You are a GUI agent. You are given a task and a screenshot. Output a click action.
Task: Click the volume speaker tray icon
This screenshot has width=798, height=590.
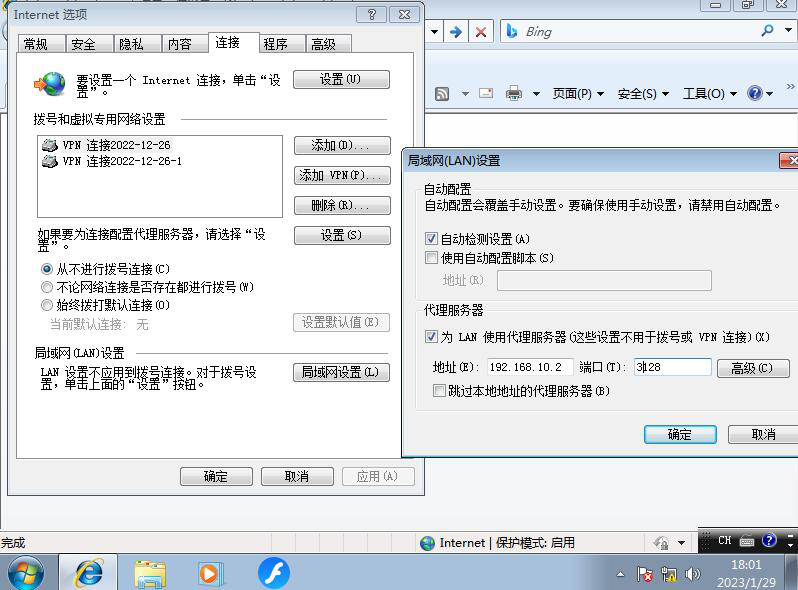click(692, 574)
